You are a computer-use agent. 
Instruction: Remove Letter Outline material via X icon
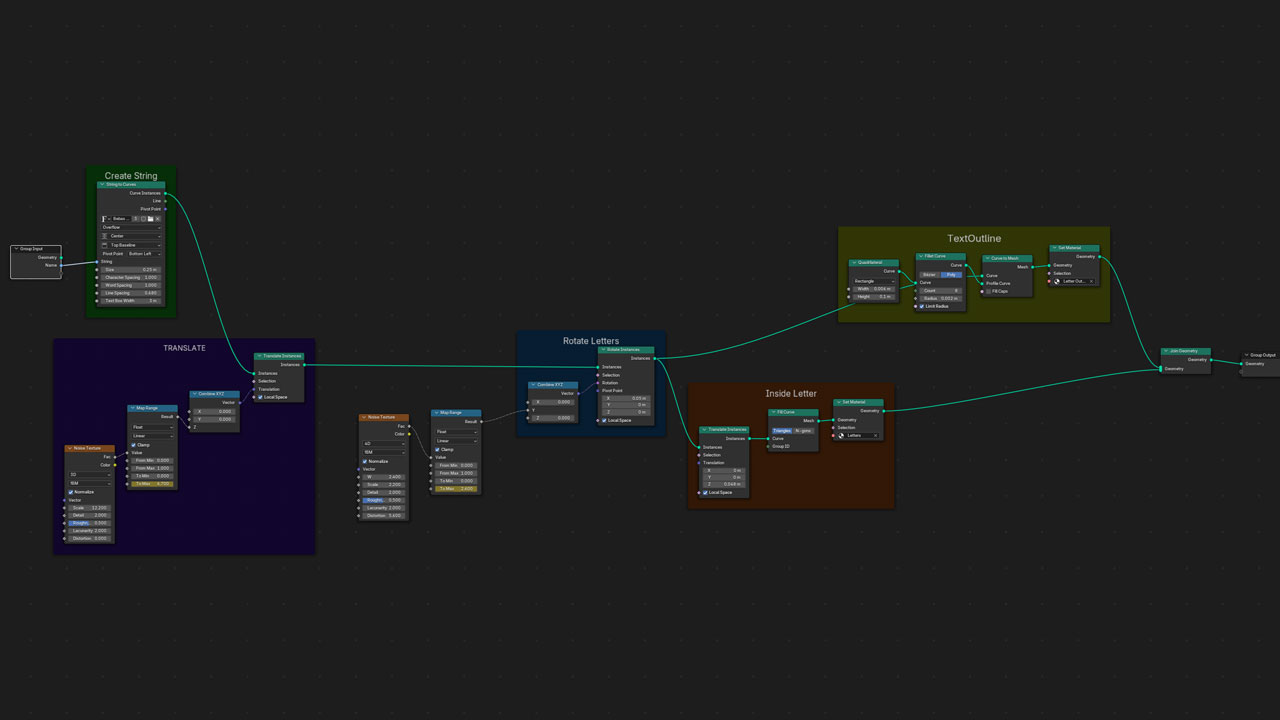1091,281
